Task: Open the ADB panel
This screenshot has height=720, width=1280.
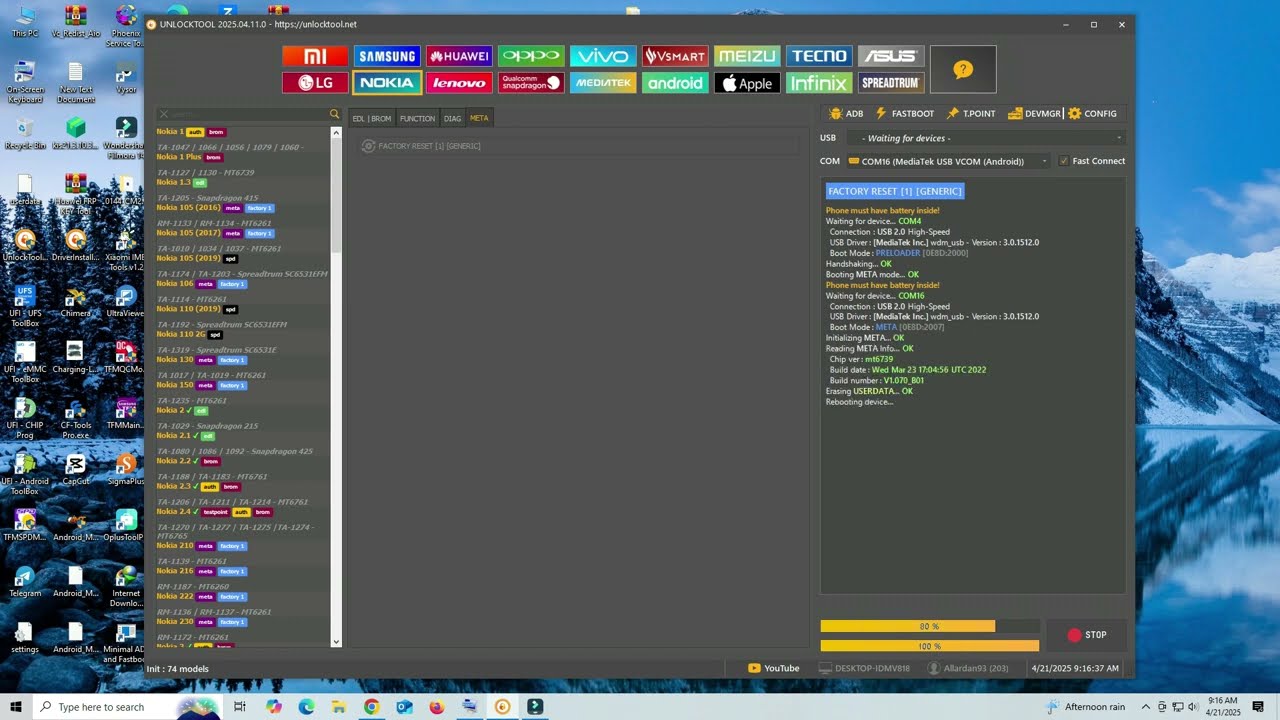Action: click(x=845, y=114)
